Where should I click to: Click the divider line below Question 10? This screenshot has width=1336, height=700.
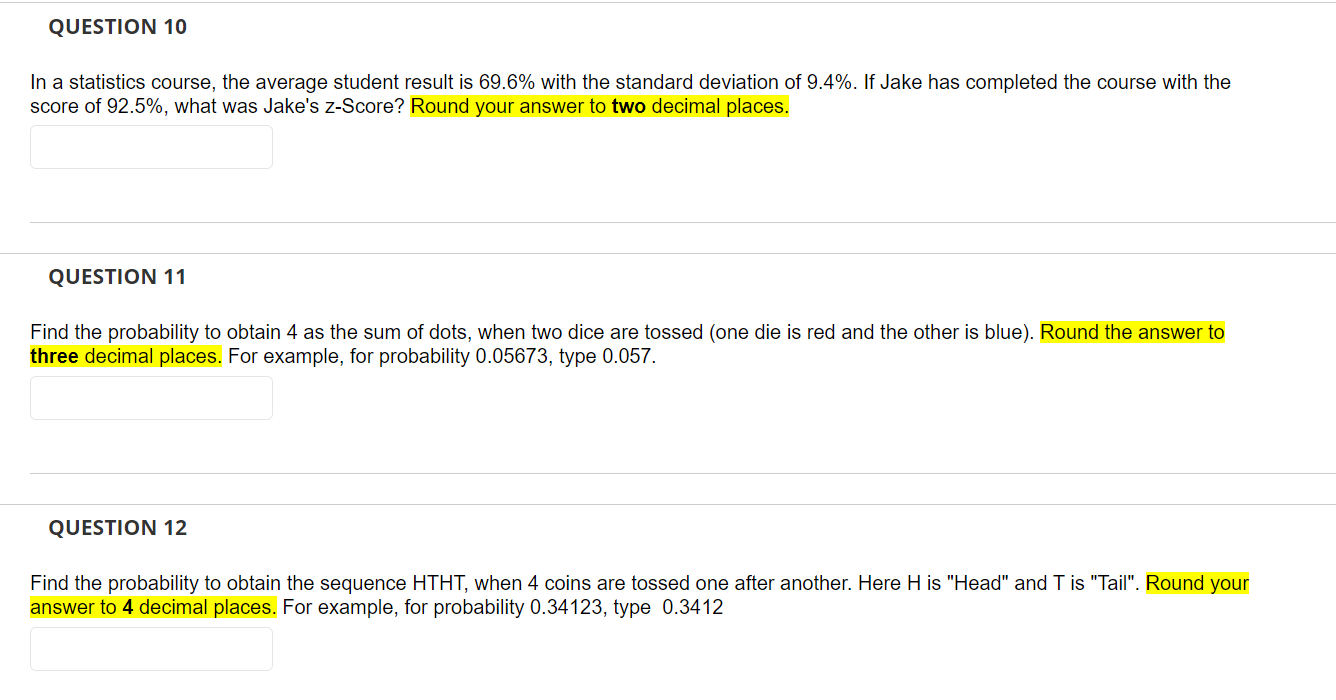coord(668,222)
